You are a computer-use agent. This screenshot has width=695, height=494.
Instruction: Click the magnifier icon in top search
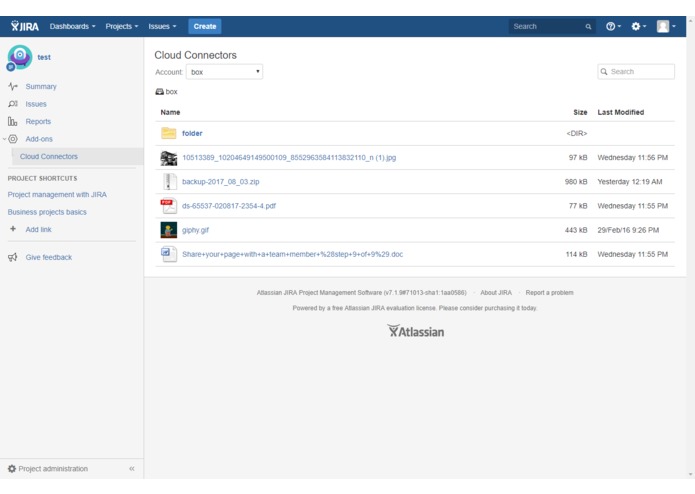(588, 27)
